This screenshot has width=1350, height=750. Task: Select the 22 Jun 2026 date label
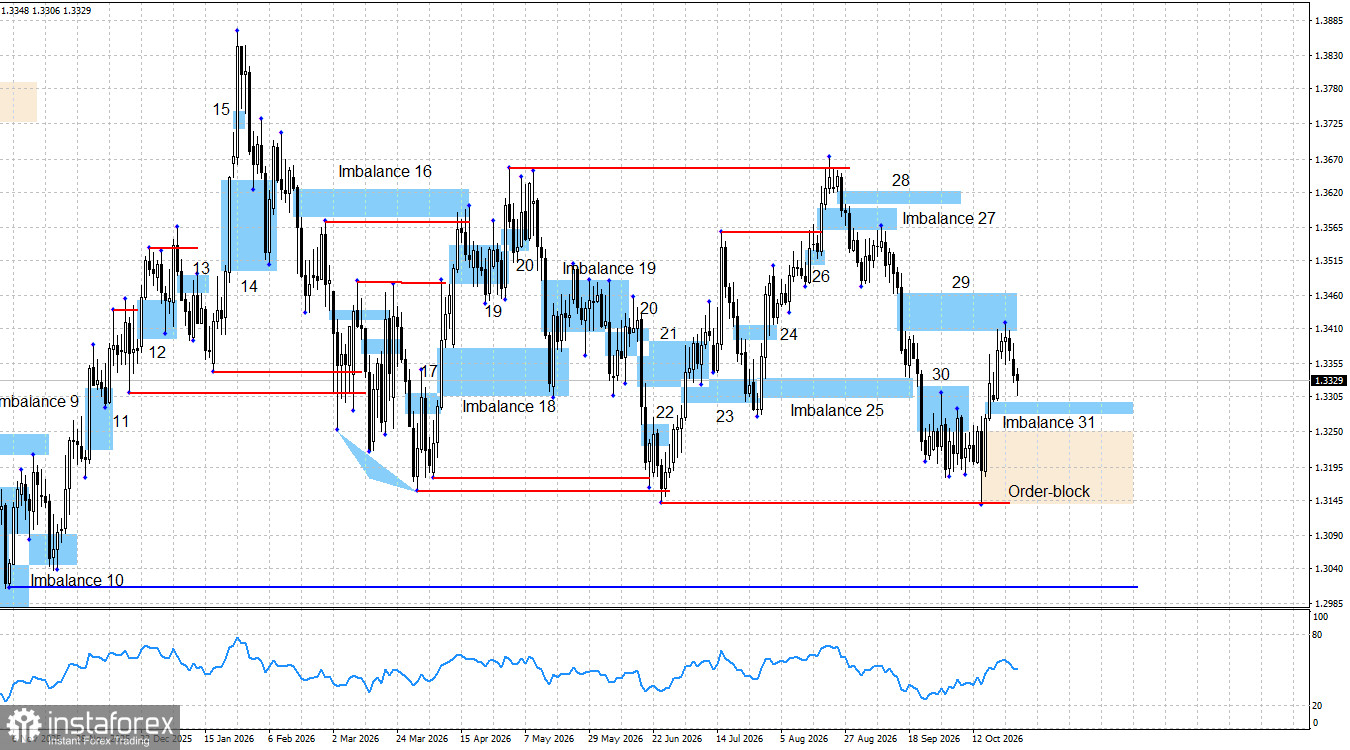[677, 739]
